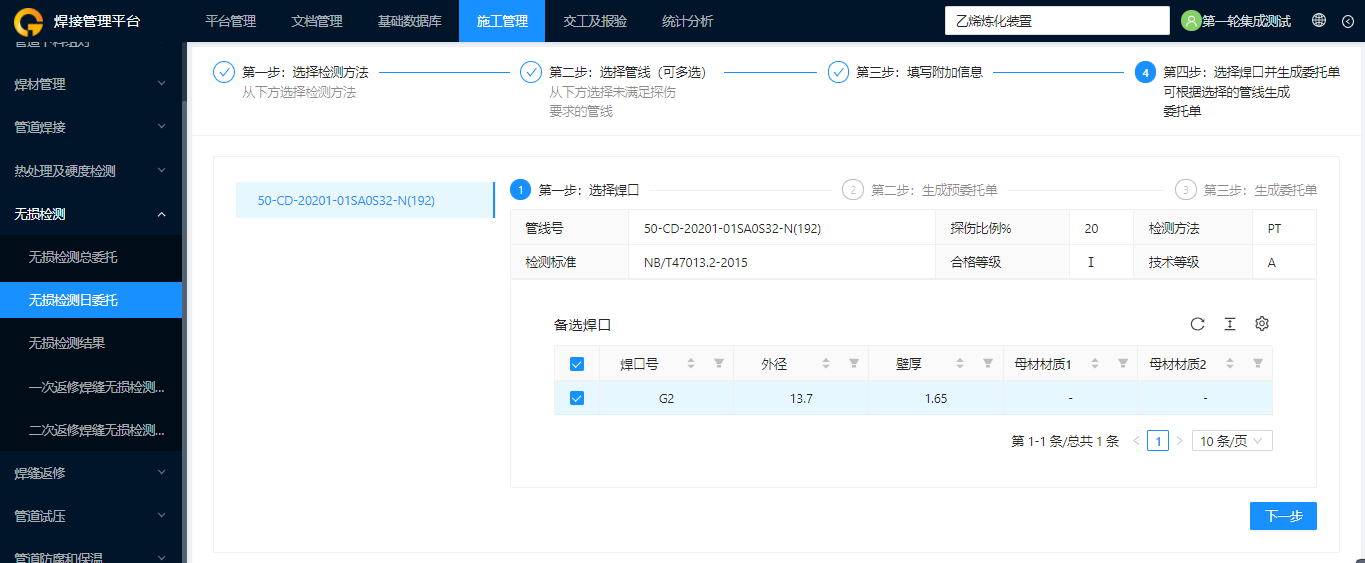
Task: Select the 施工管理 top menu
Action: pyautogui.click(x=502, y=21)
